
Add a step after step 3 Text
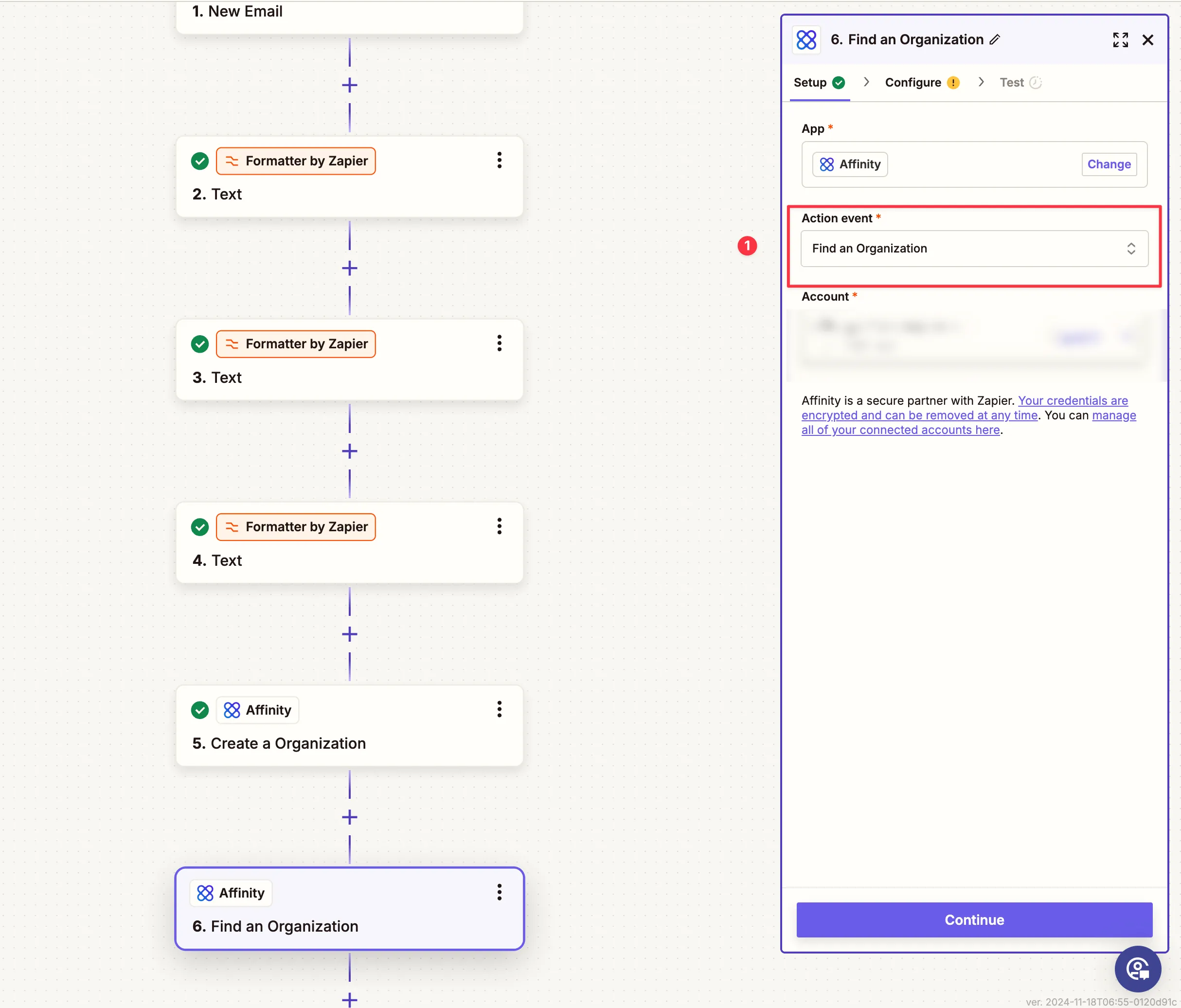[x=349, y=451]
